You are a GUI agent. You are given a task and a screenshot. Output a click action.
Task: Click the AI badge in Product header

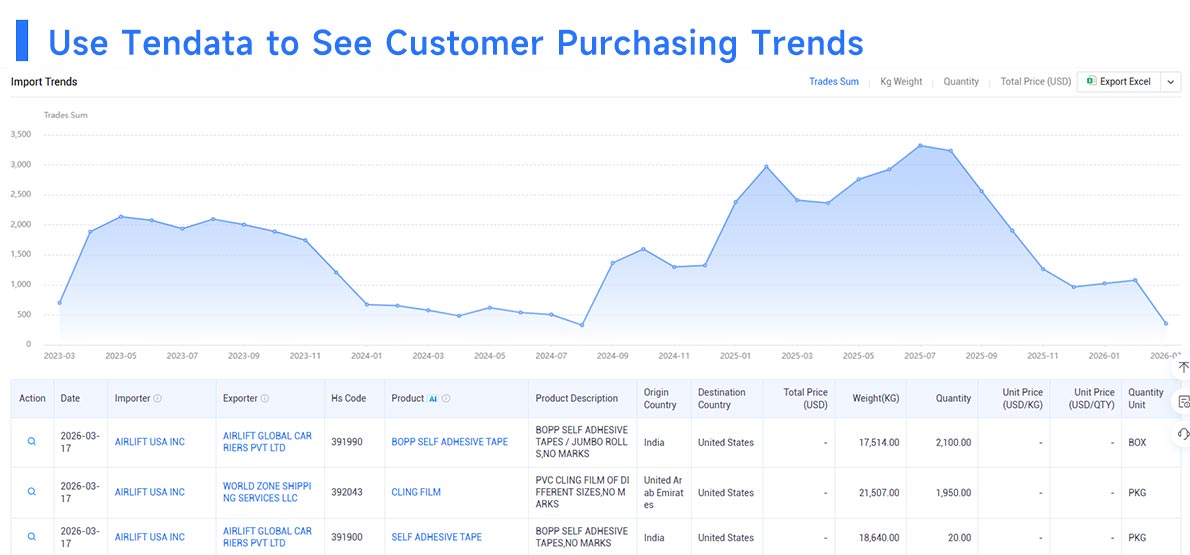(x=433, y=398)
